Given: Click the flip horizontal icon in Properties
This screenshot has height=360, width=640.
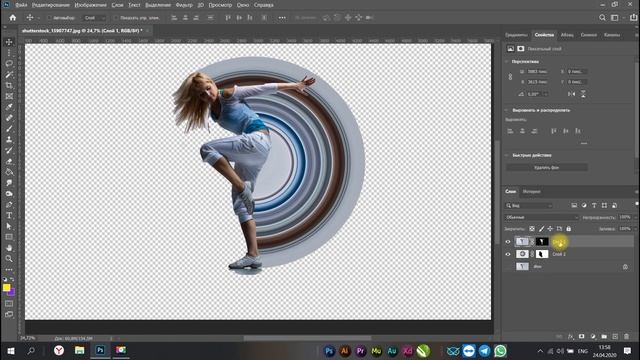Looking at the screenshot, I should point(571,94).
